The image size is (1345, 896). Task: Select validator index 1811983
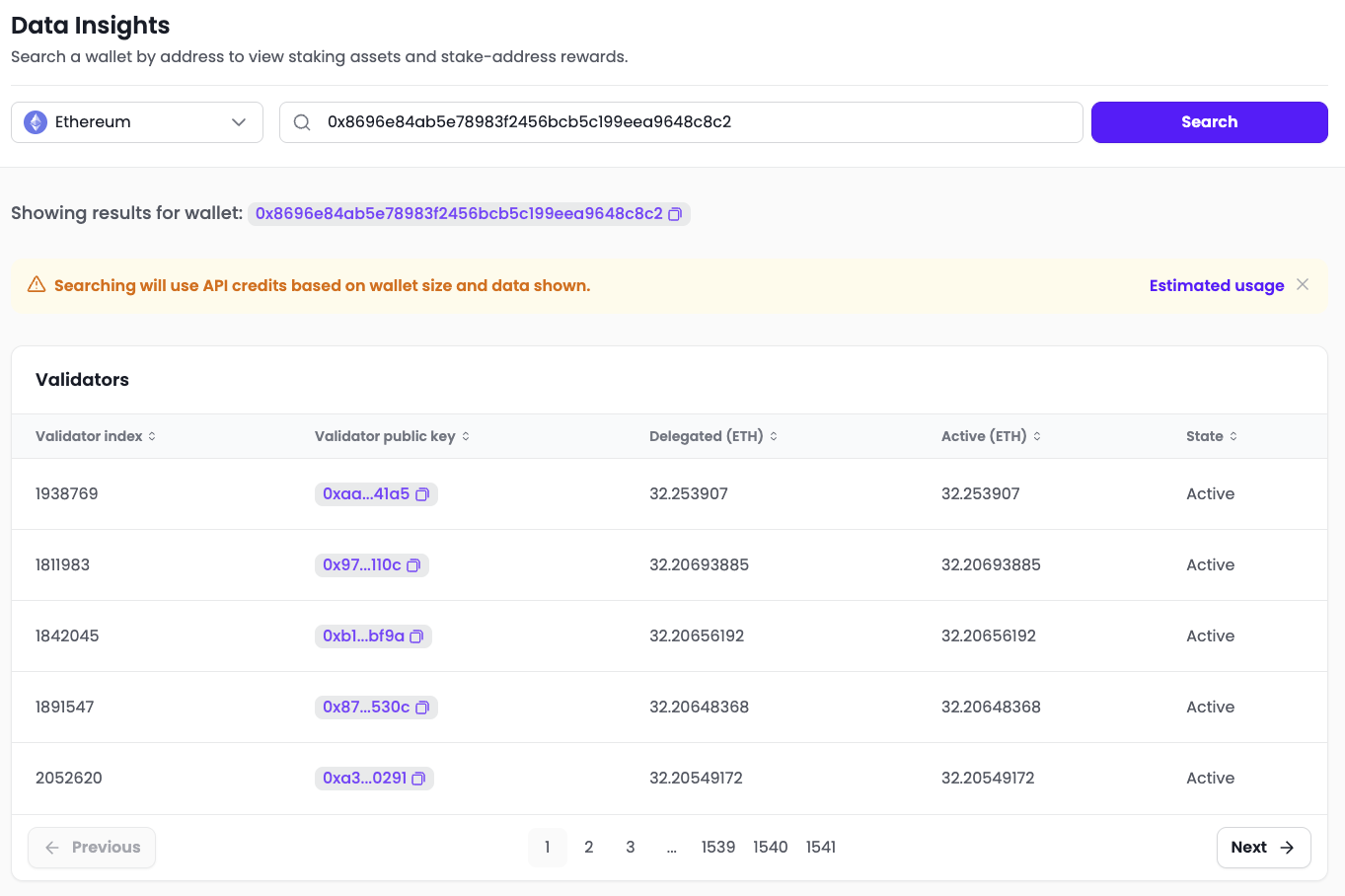pos(63,565)
